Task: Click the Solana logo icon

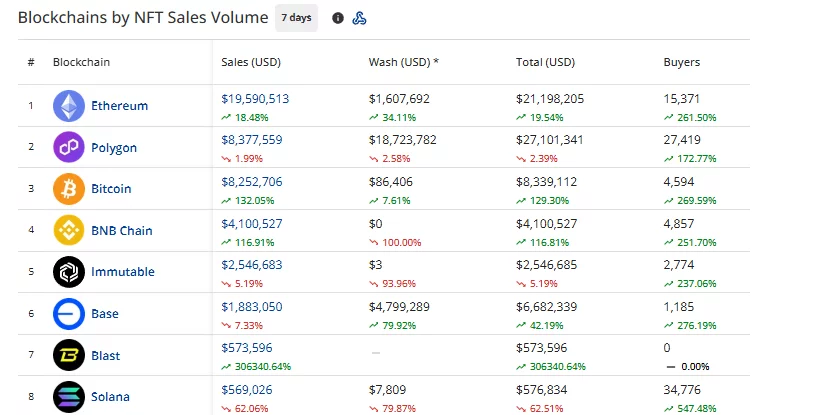Action: click(69, 397)
